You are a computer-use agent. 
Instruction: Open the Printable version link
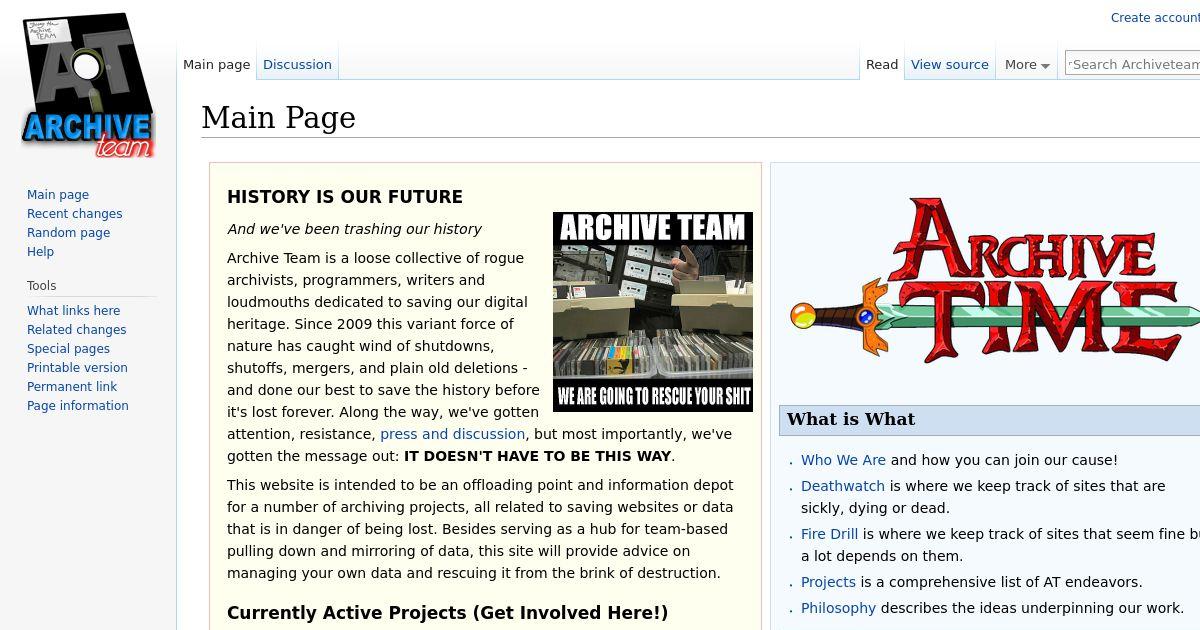tap(78, 368)
